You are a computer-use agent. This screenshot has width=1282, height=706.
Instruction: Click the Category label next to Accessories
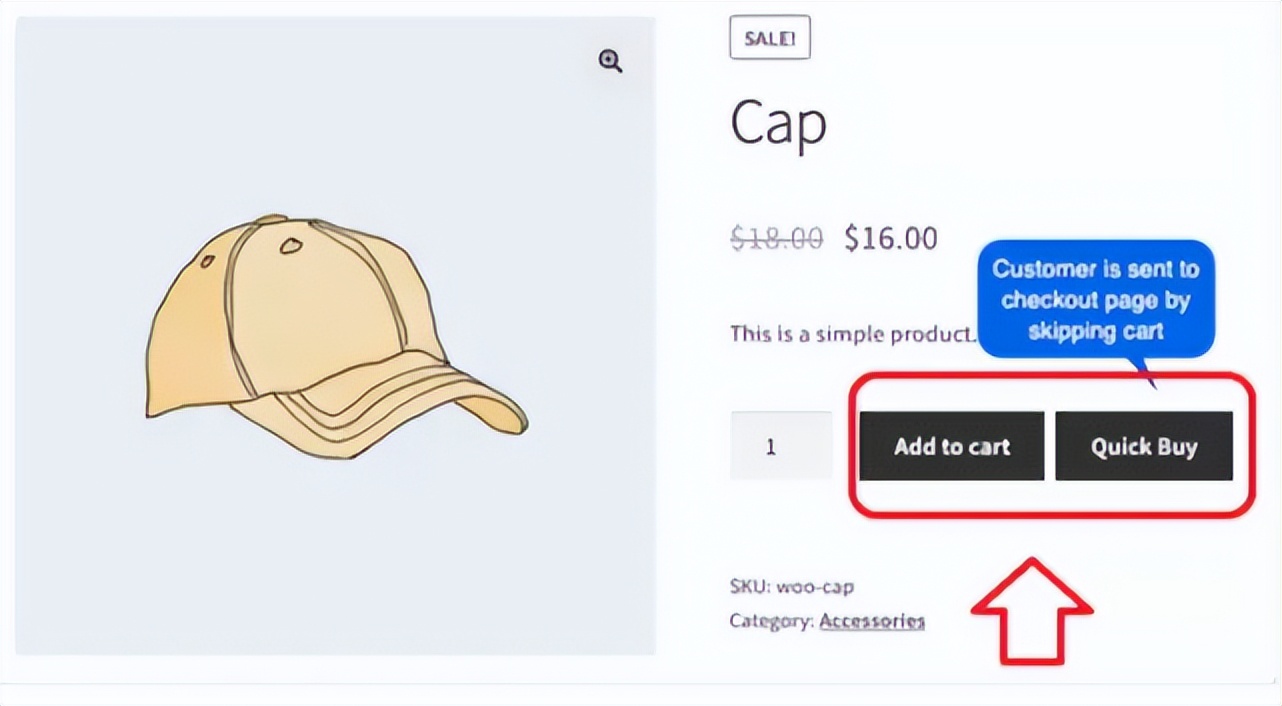768,621
